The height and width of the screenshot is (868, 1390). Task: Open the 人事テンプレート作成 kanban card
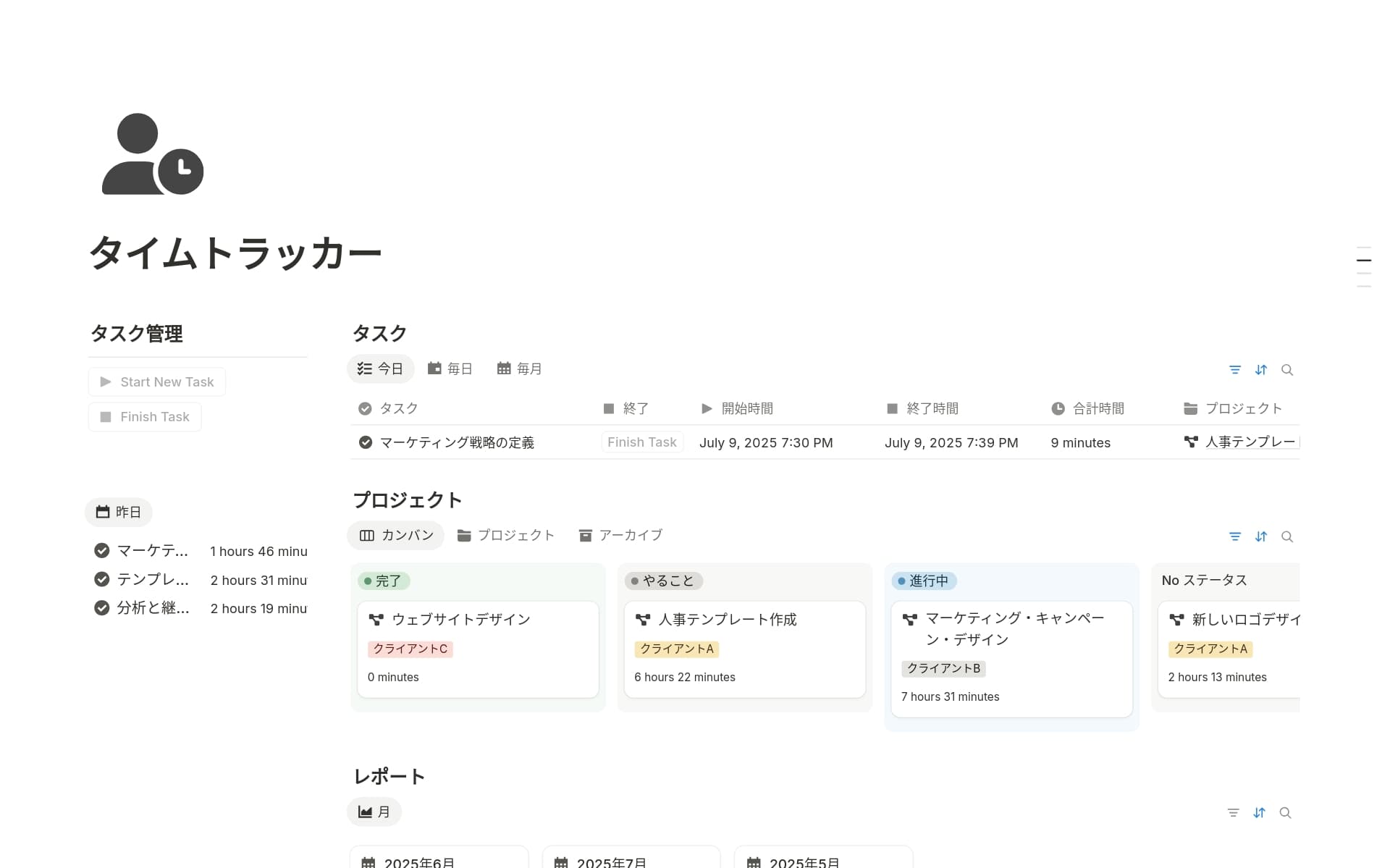(x=727, y=620)
